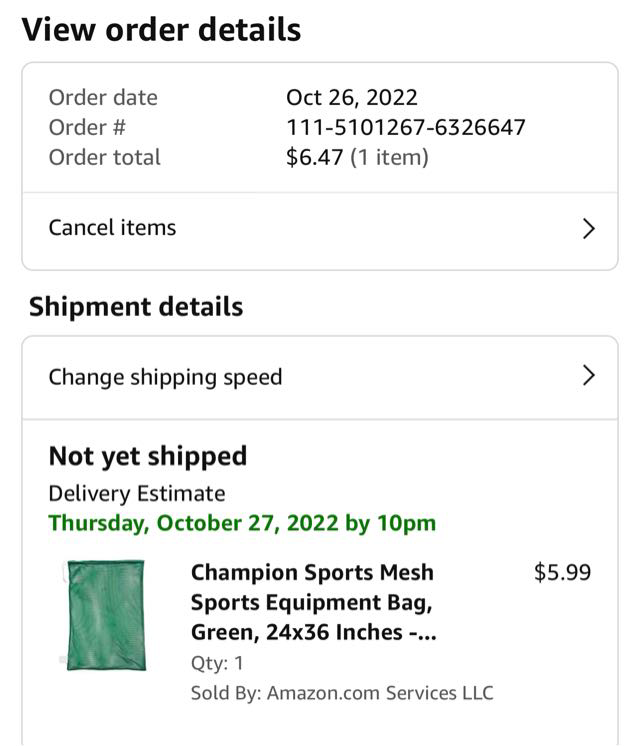Open Champion Sports Mesh Bag product title
The image size is (640, 746).
pyautogui.click(x=313, y=603)
